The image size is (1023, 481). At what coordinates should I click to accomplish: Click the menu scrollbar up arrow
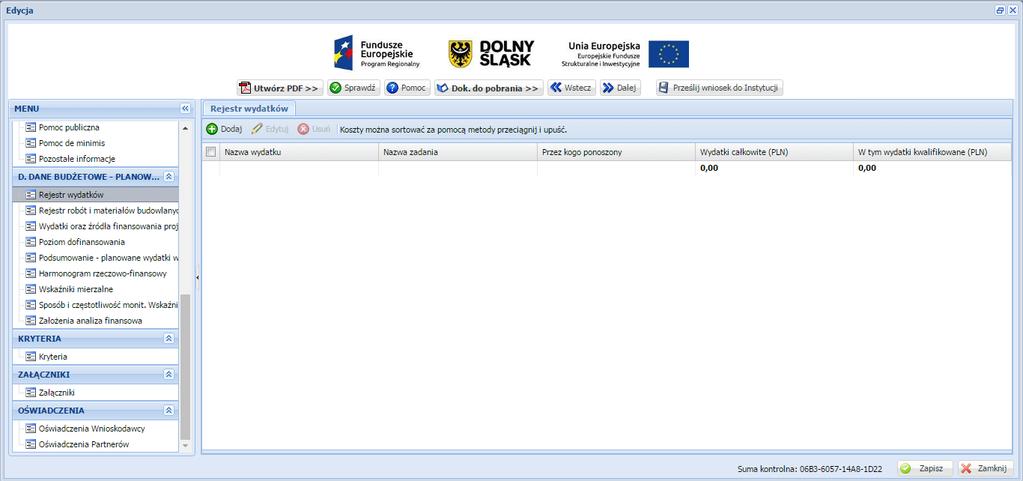185,127
